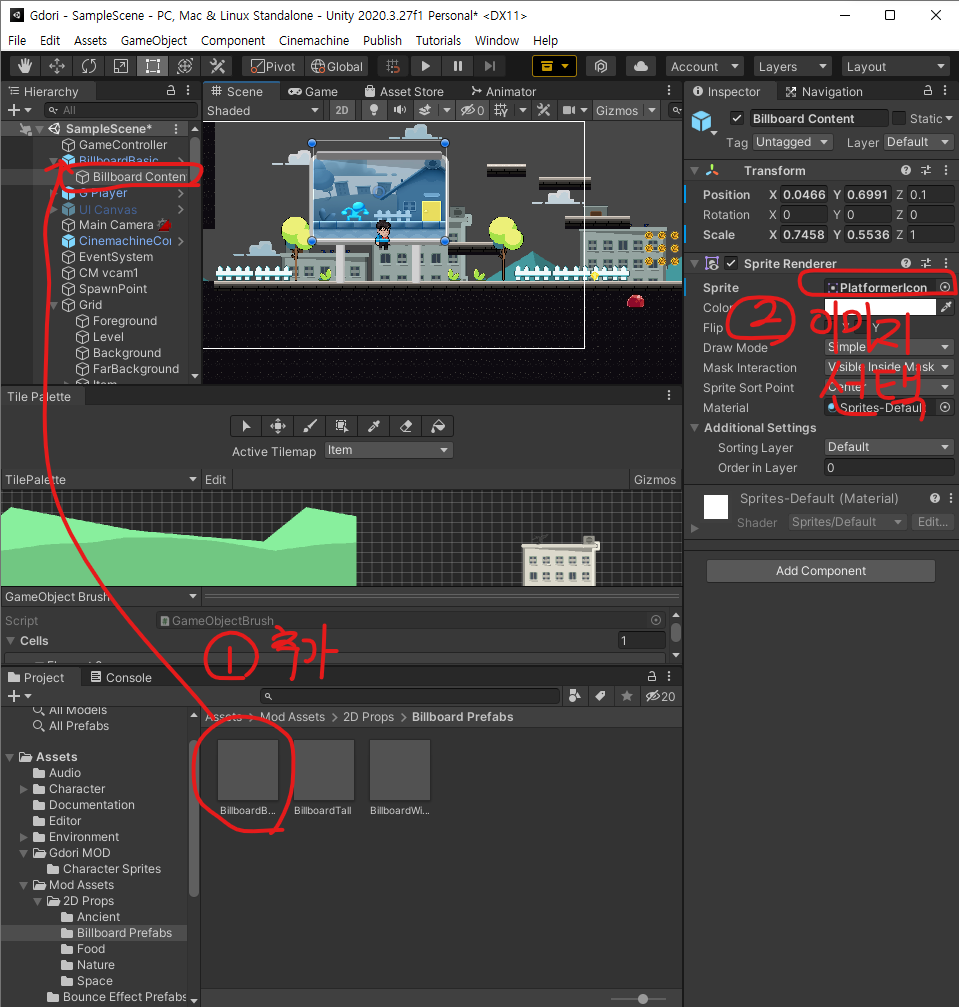Click the Add Component button
This screenshot has height=1007, width=959.
[x=821, y=571]
